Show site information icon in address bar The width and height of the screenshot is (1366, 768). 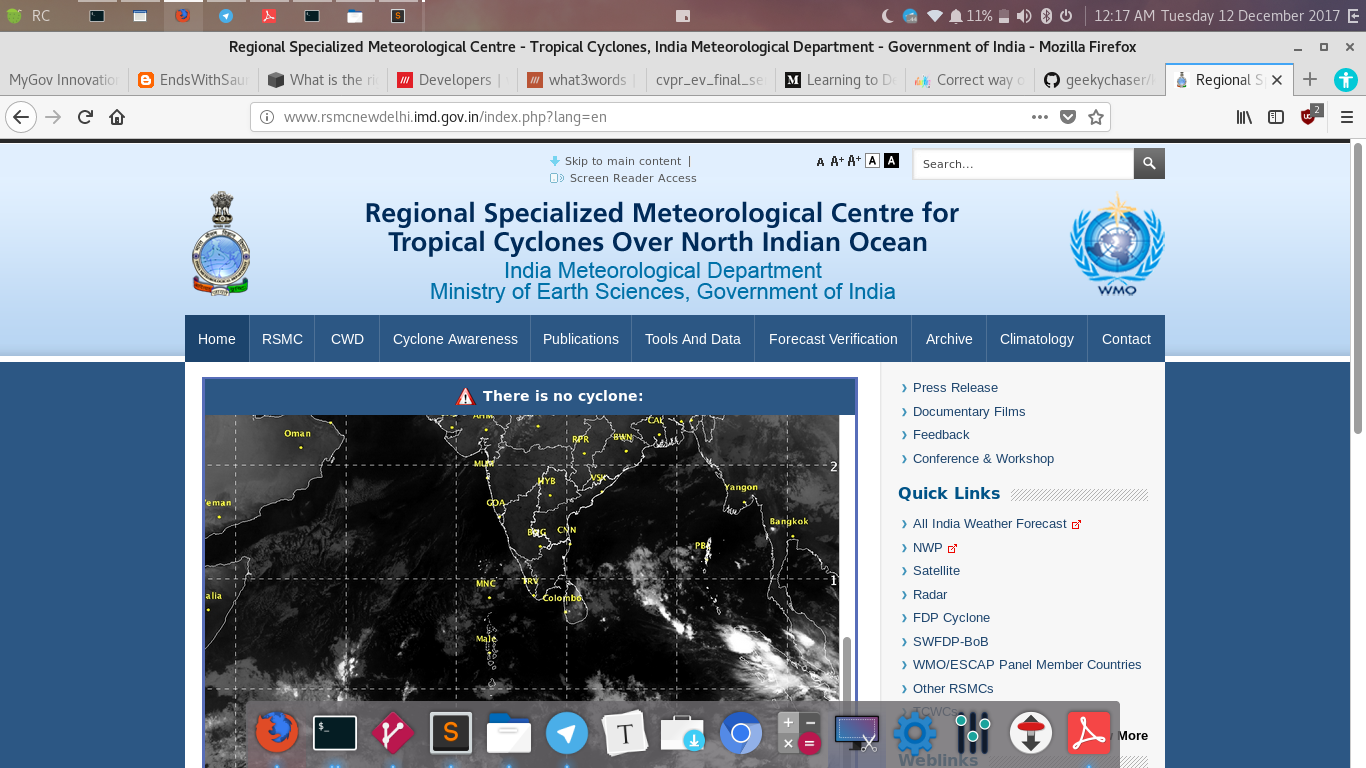tap(267, 117)
